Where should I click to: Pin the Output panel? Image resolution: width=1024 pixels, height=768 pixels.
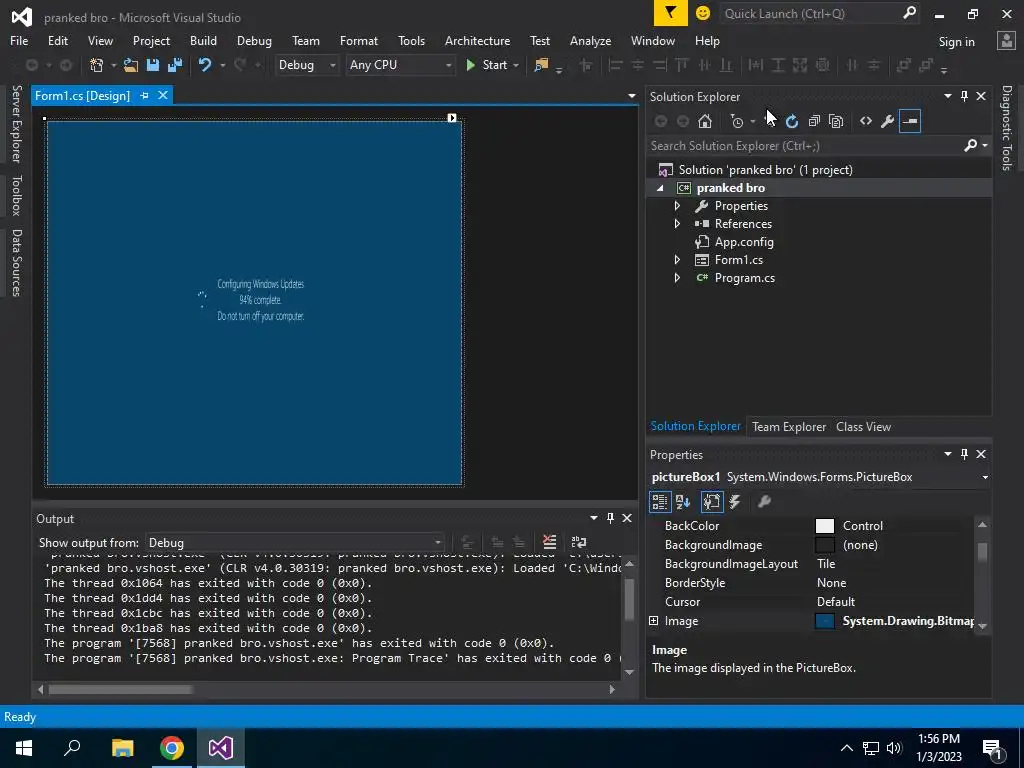click(611, 518)
